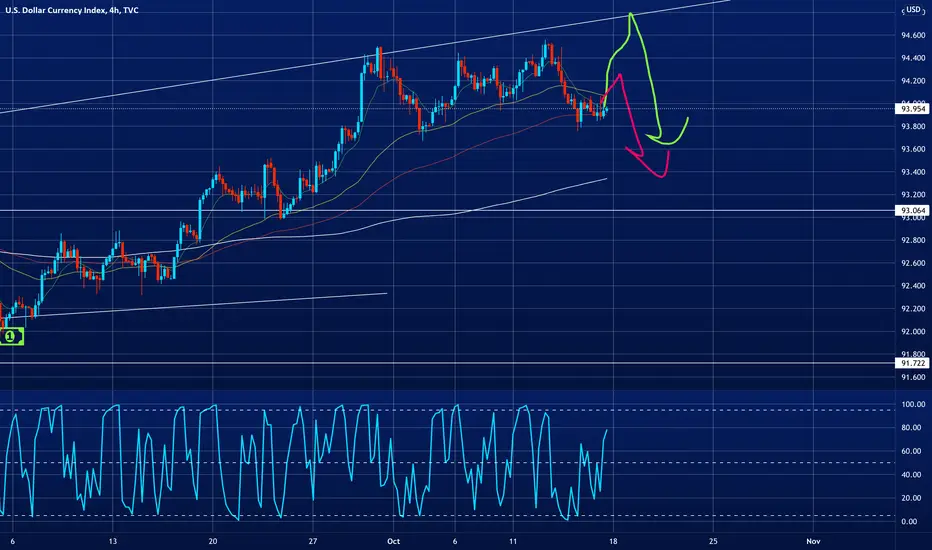Click the 93.200 price axis label
The height and width of the screenshot is (550, 932).
pyautogui.click(x=913, y=195)
